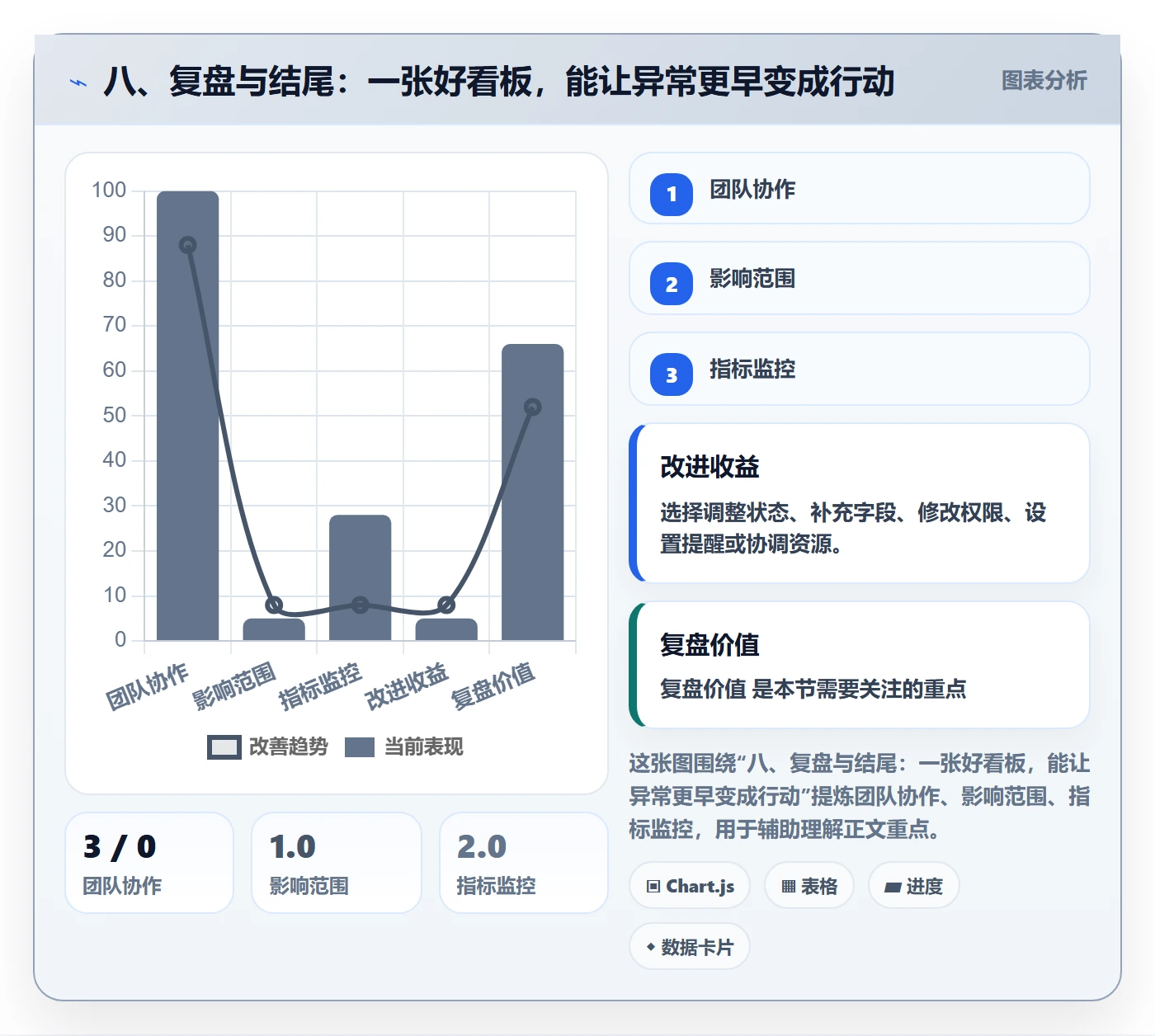
Task: Click the 3 / 0 stat value
Action: coord(120,847)
